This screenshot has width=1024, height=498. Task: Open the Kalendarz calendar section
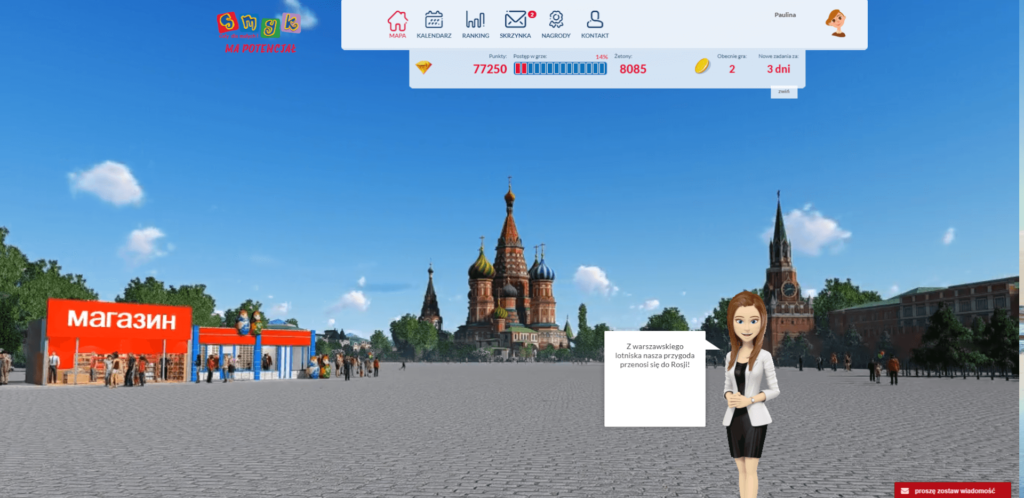tap(434, 25)
